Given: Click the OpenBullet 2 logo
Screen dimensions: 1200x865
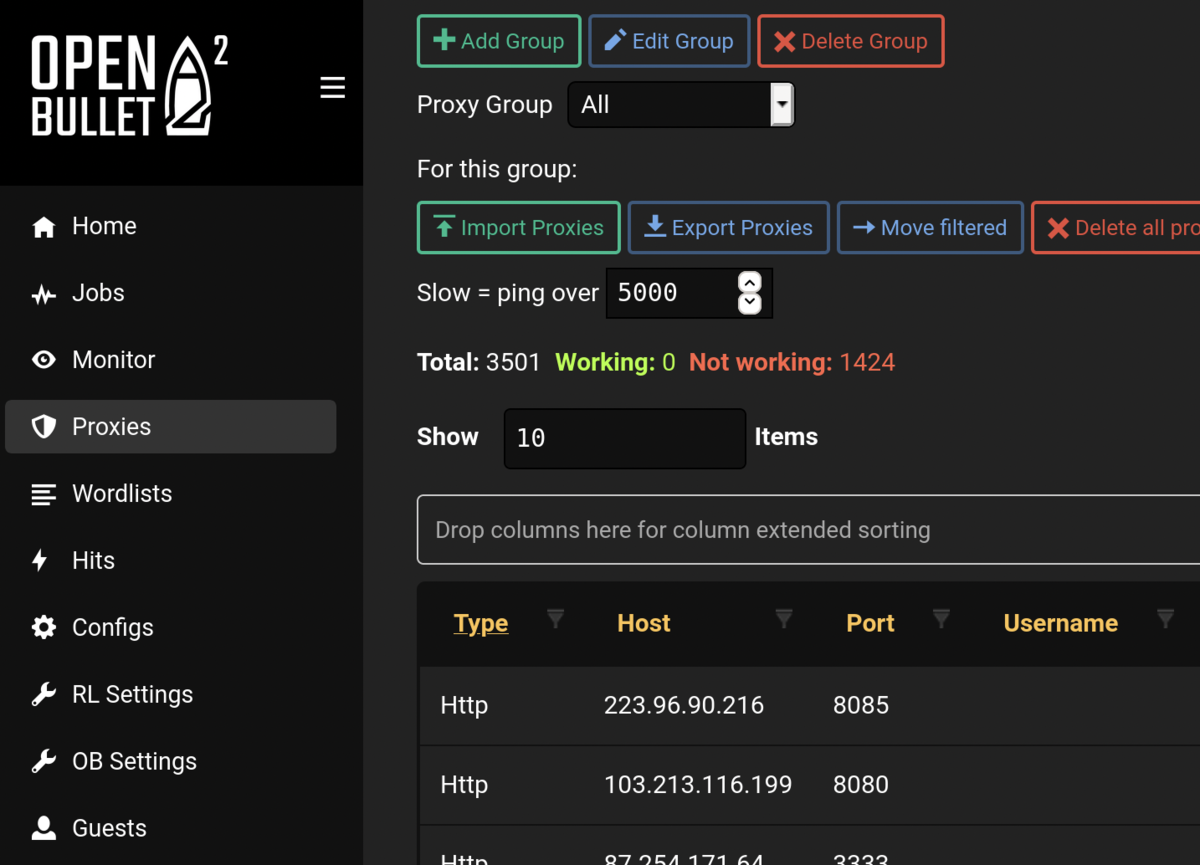Looking at the screenshot, I should 130,86.
